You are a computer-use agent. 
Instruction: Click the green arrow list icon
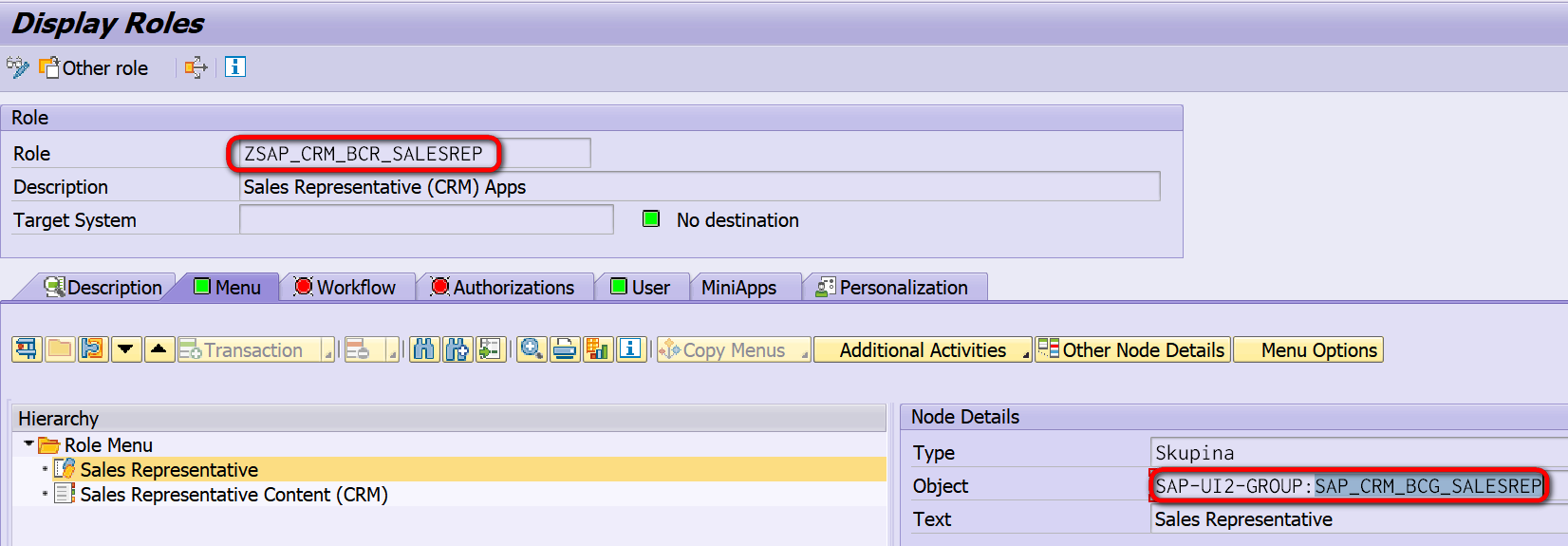pos(490,349)
